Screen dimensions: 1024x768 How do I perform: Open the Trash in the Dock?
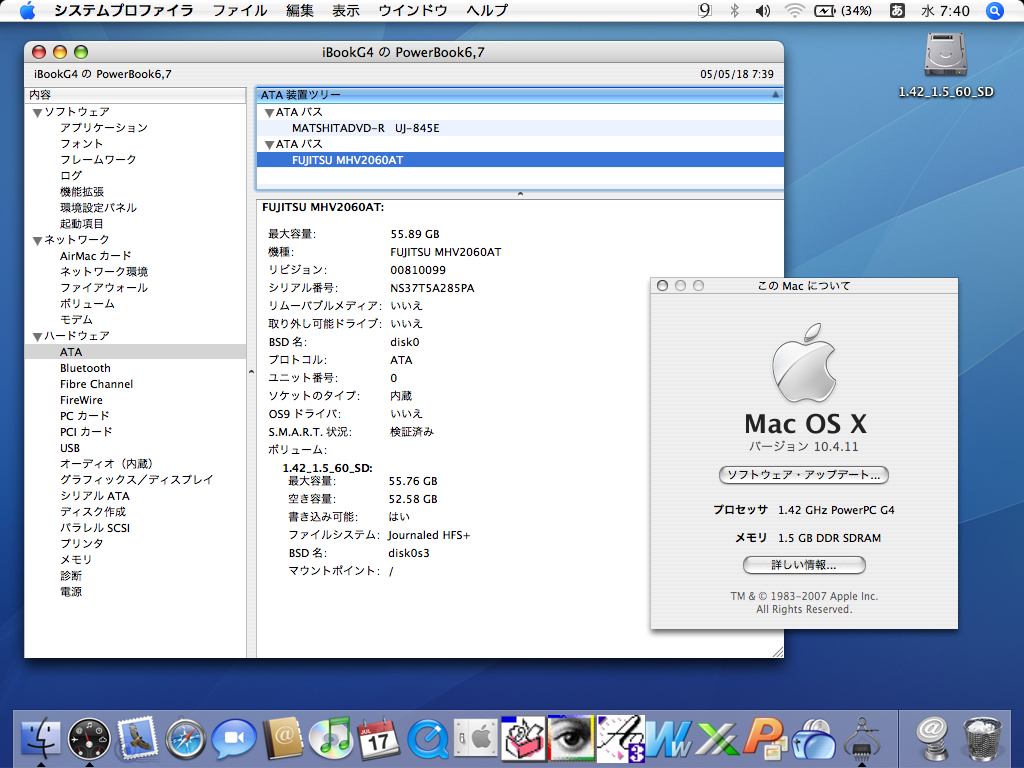[x=982, y=738]
